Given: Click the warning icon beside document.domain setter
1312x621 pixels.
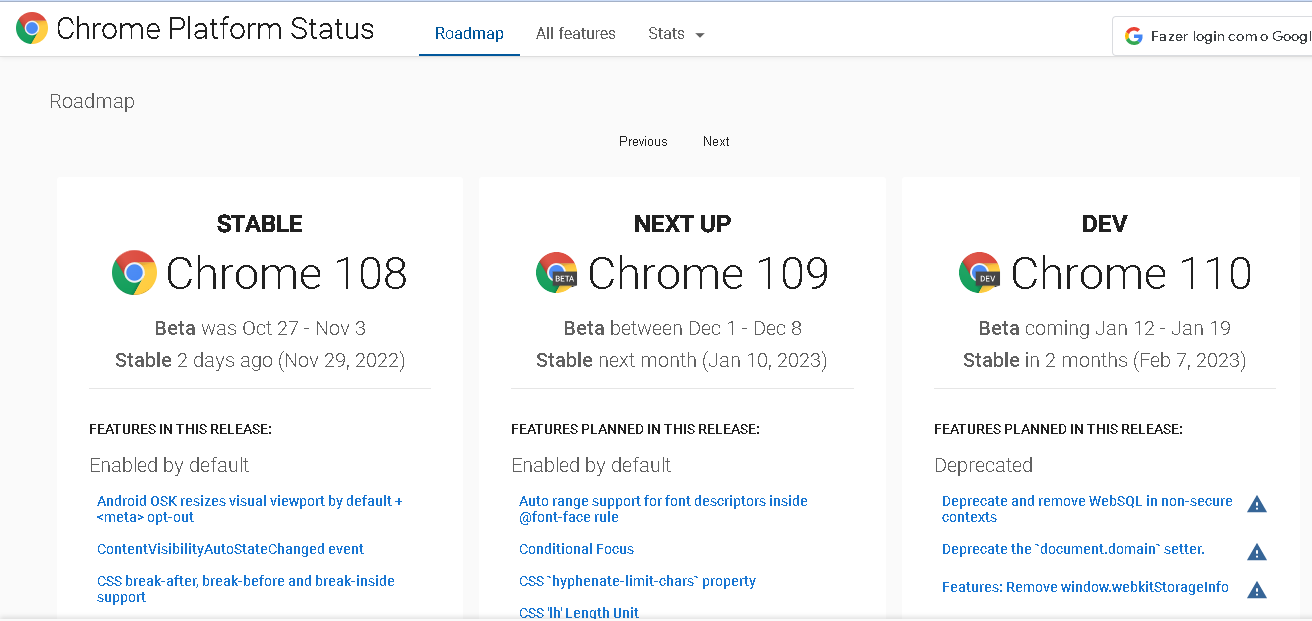Looking at the screenshot, I should pos(1257,551).
